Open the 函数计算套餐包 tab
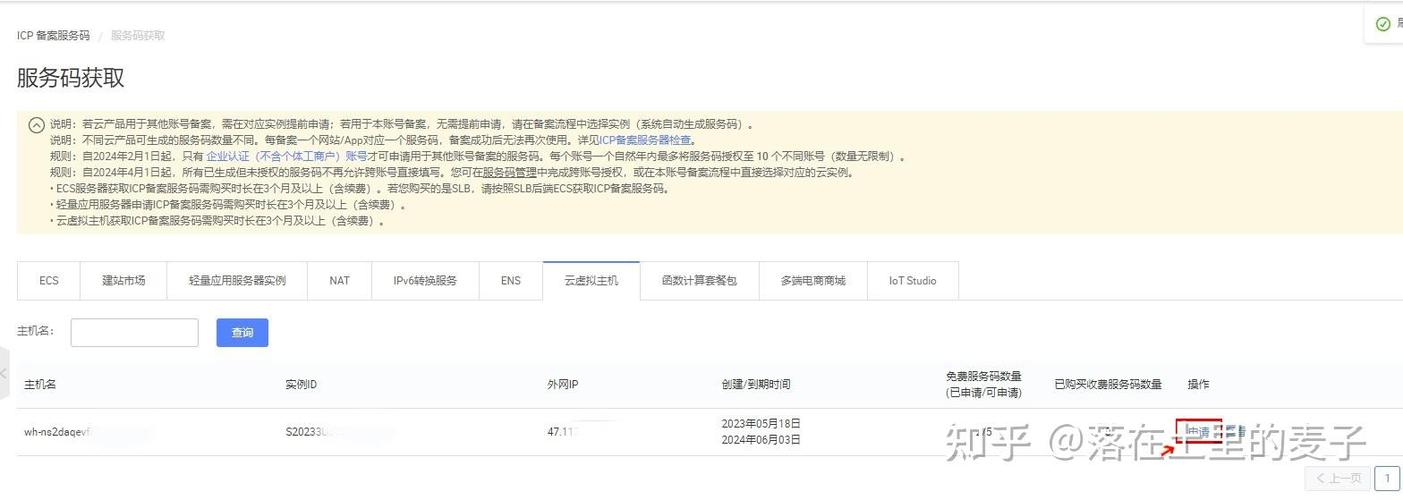The width and height of the screenshot is (1403, 500). tap(699, 281)
